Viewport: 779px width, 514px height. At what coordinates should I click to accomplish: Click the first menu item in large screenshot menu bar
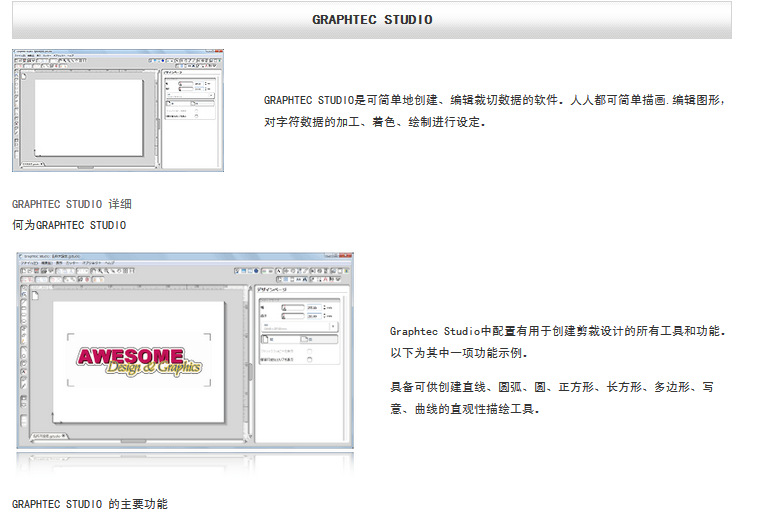pos(29,263)
